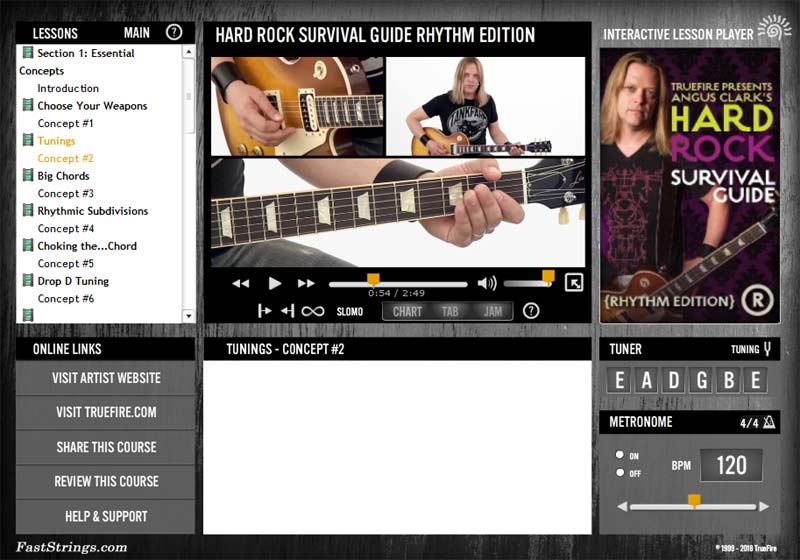
Task: Click SHARE THIS COURSE button
Action: (106, 447)
